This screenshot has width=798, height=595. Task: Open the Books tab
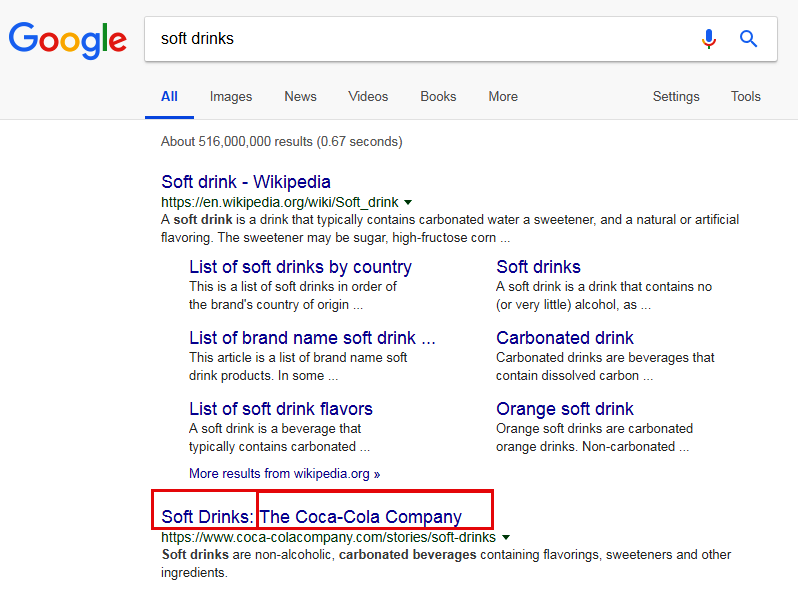438,97
